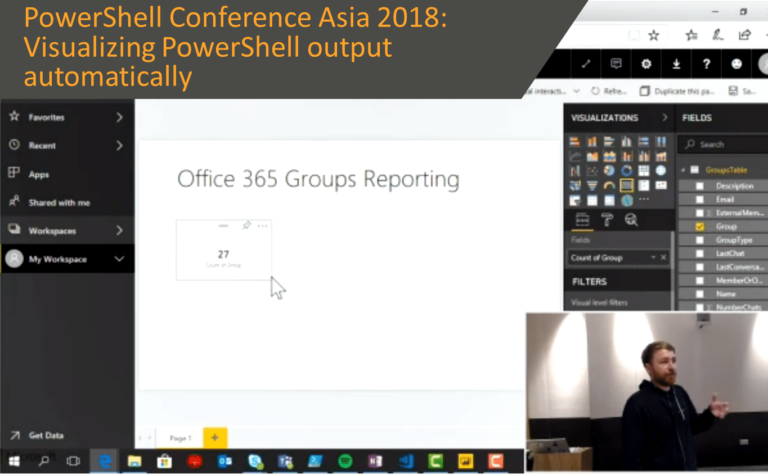Collapse the My Workspace chevron
The height and width of the screenshot is (474, 768).
(119, 259)
